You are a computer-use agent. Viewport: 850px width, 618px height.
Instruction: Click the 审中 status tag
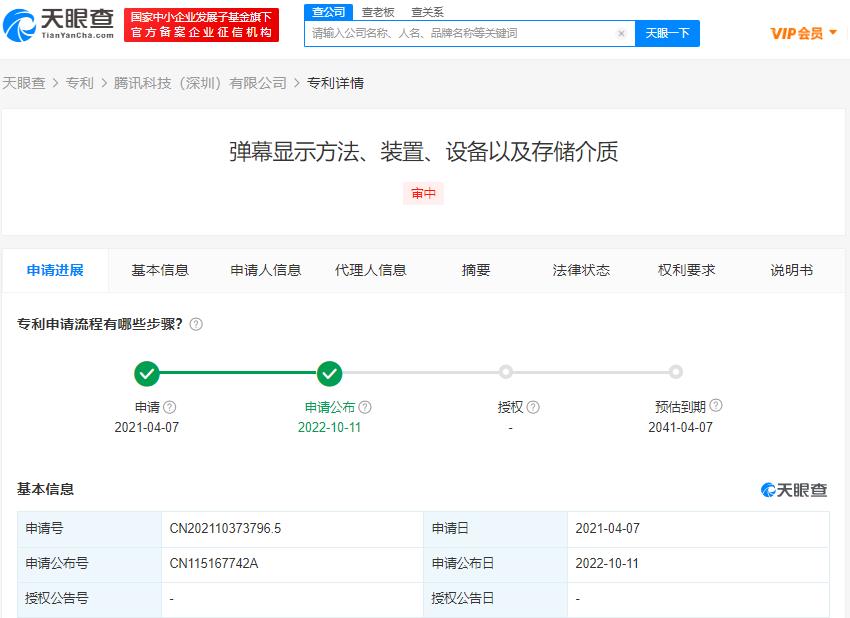tap(423, 194)
